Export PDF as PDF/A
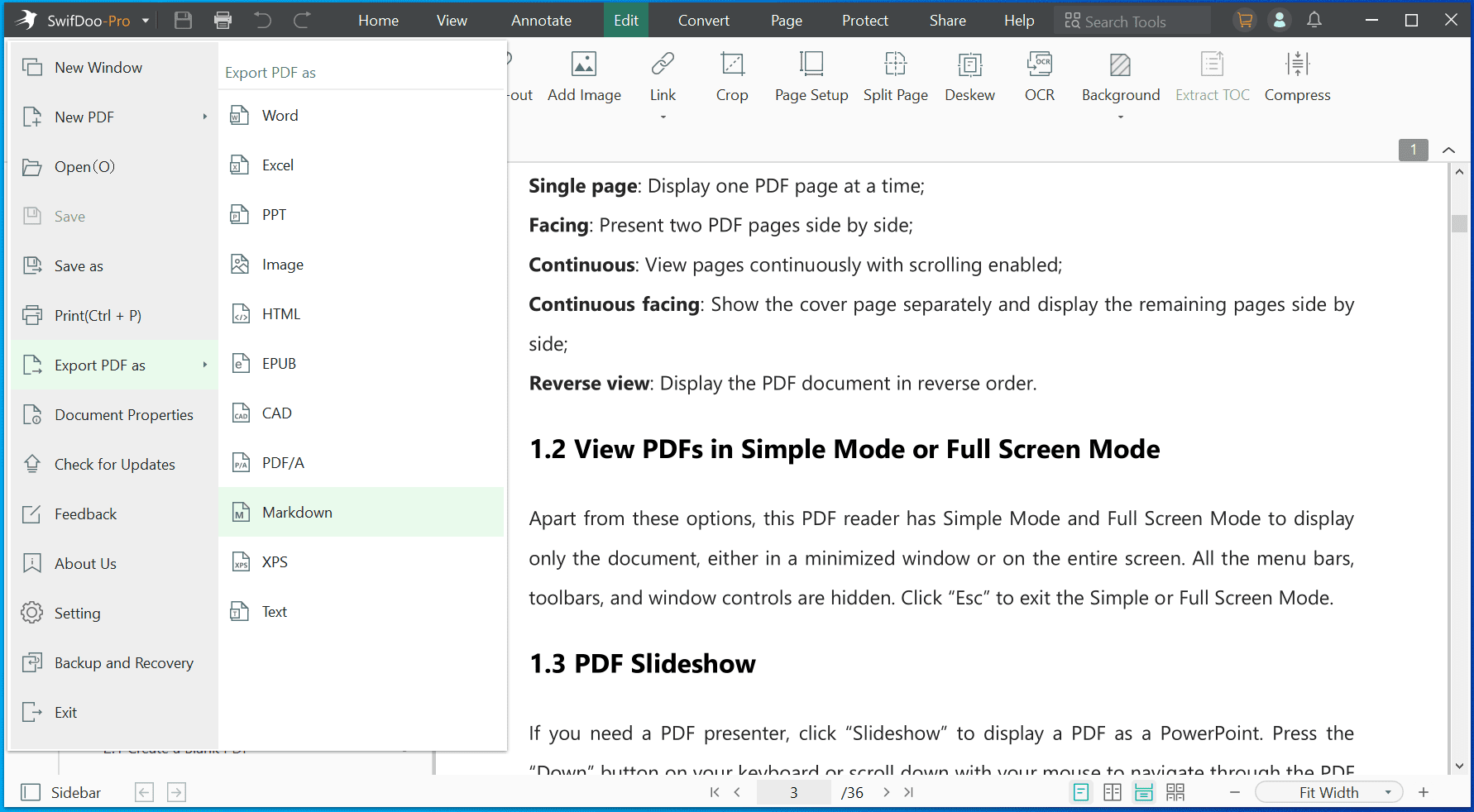The image size is (1474, 812). click(x=361, y=463)
